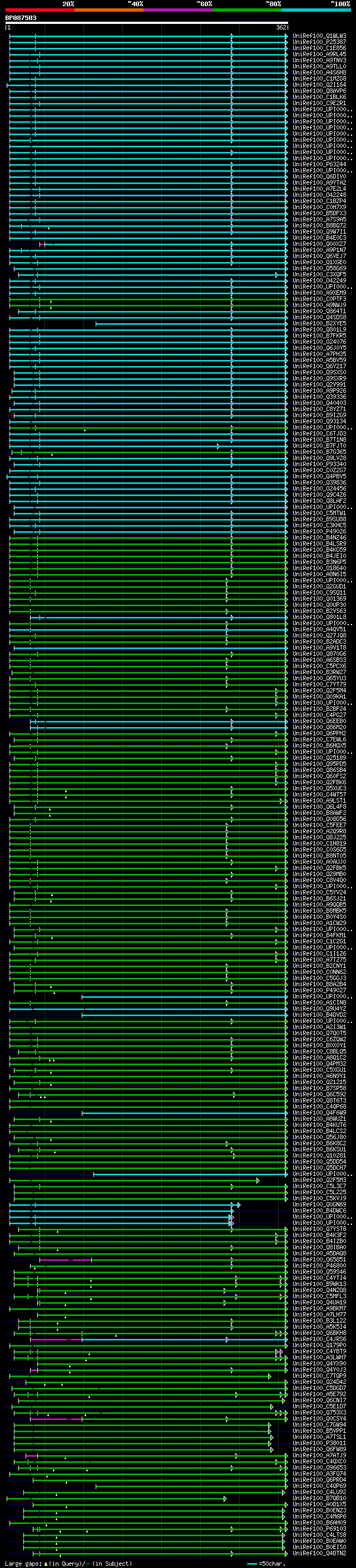The height and width of the screenshot is (1568, 356).
Task: Select the UniRef100_B4E0C3 label
Action: (x=319, y=238)
